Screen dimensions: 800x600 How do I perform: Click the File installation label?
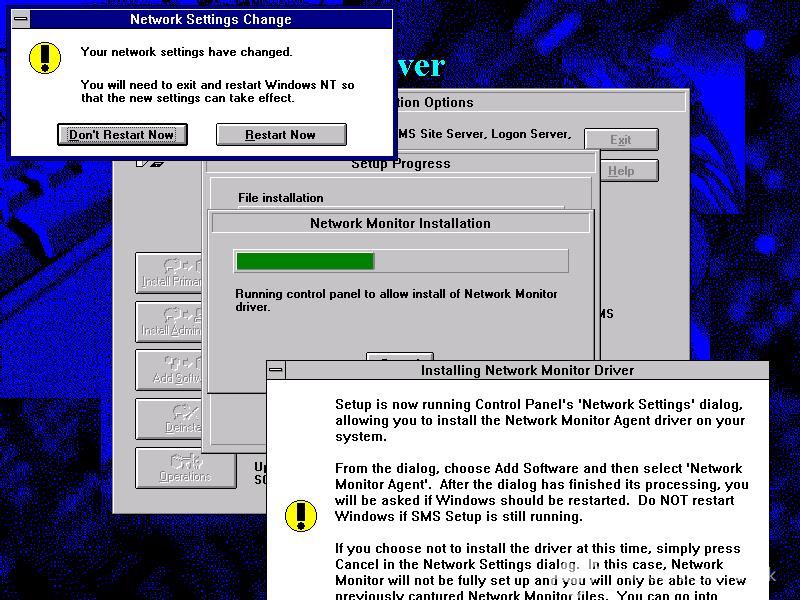pyautogui.click(x=281, y=198)
